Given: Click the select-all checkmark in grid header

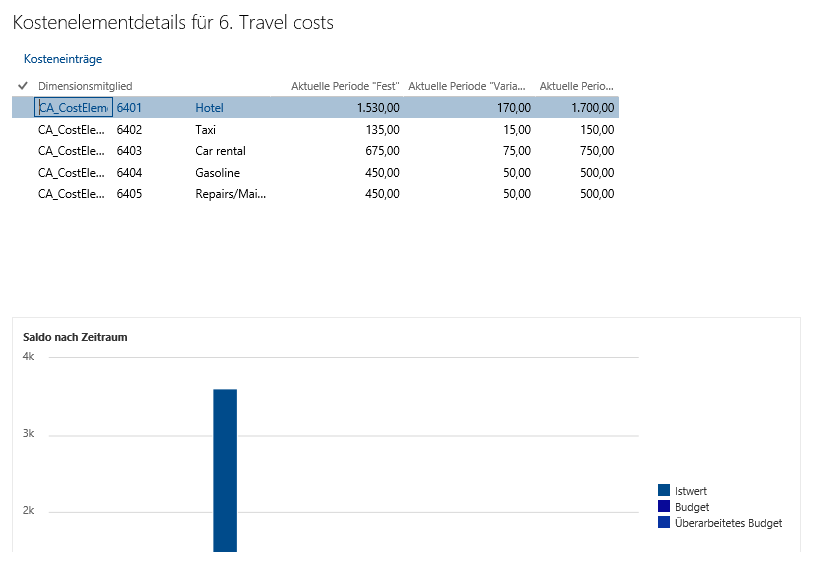Looking at the screenshot, I should click(x=23, y=86).
